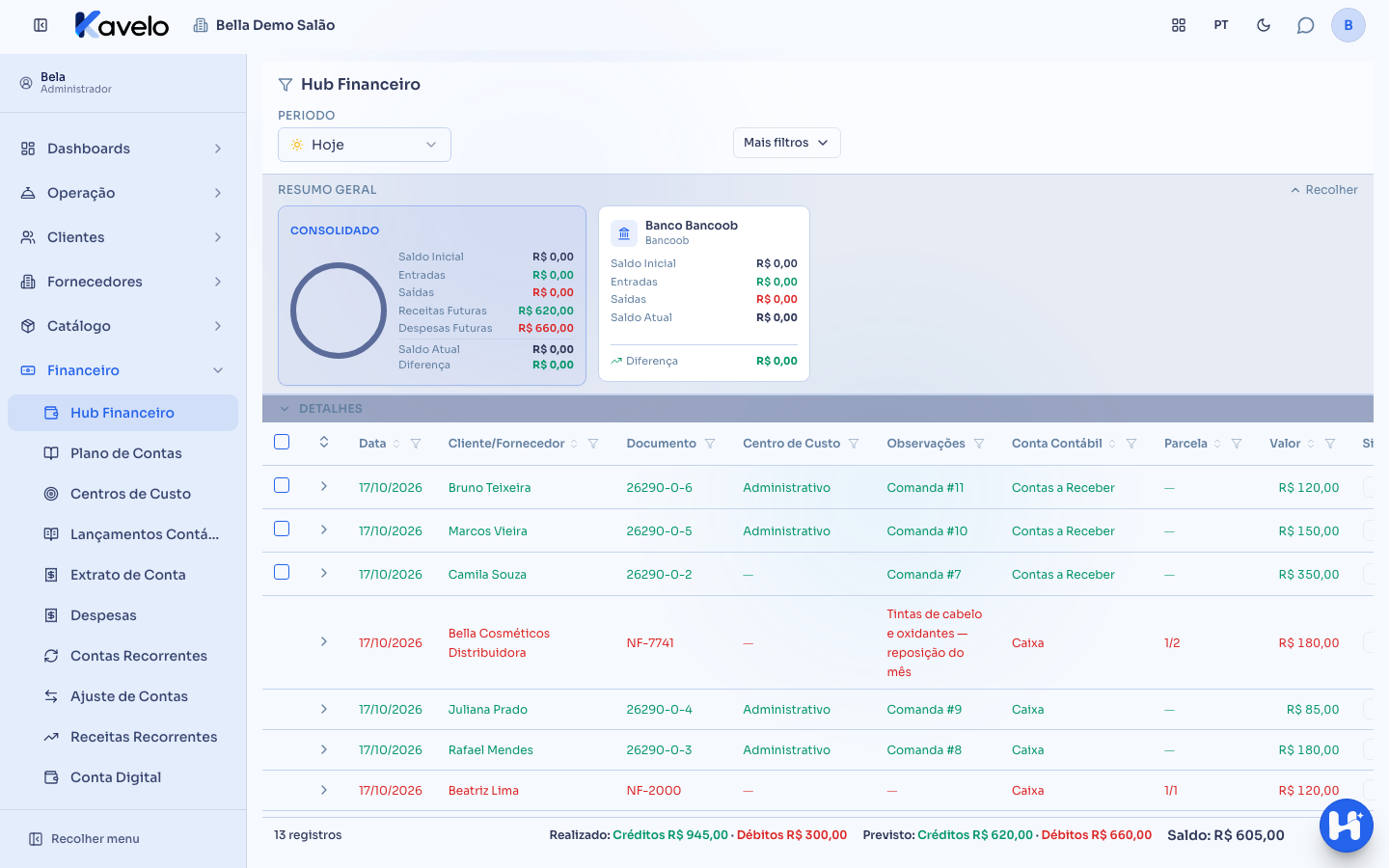The image size is (1389, 868).
Task: Toggle expand-all rows arrows in table header
Action: click(x=324, y=442)
